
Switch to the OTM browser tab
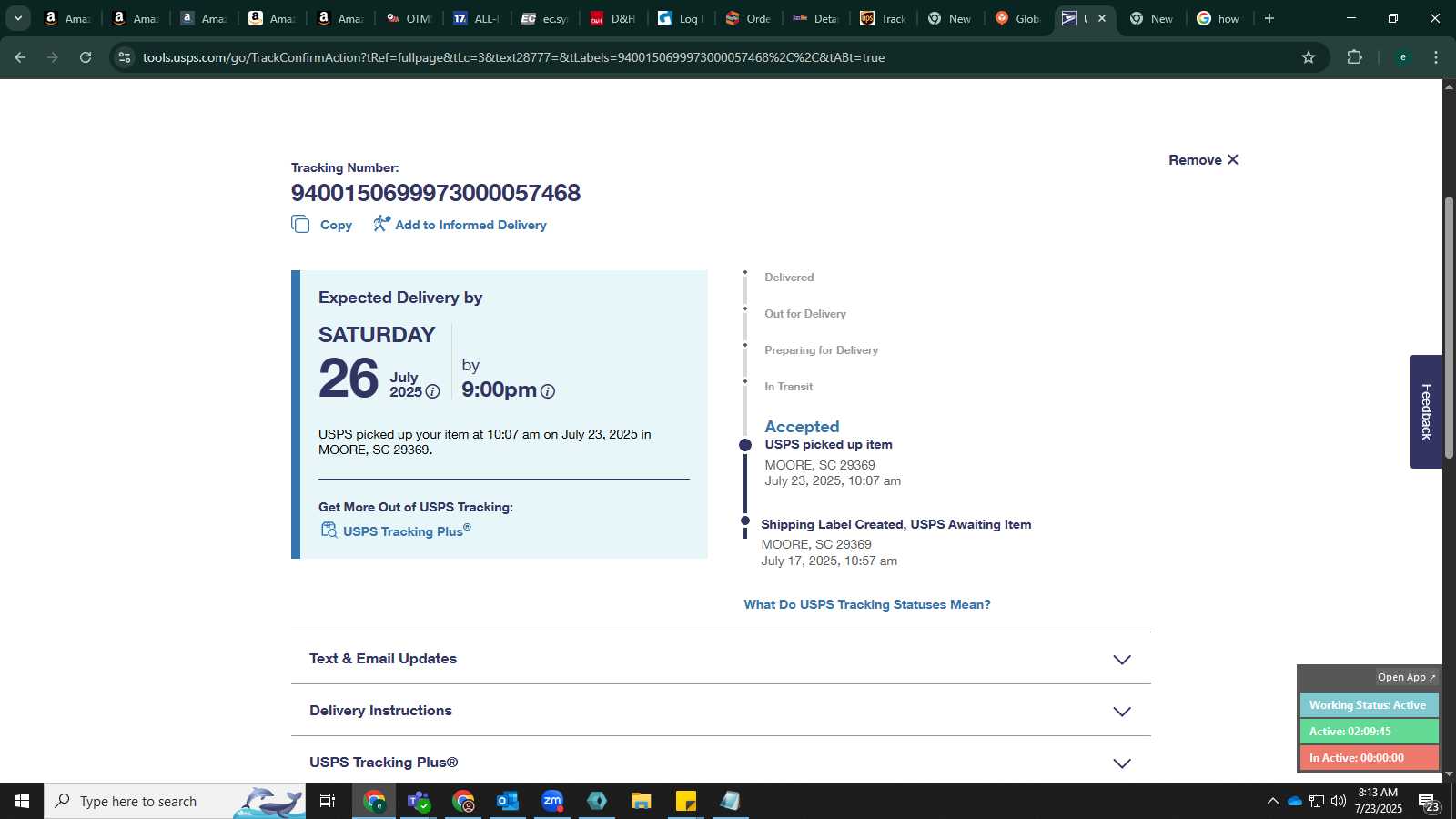(409, 18)
